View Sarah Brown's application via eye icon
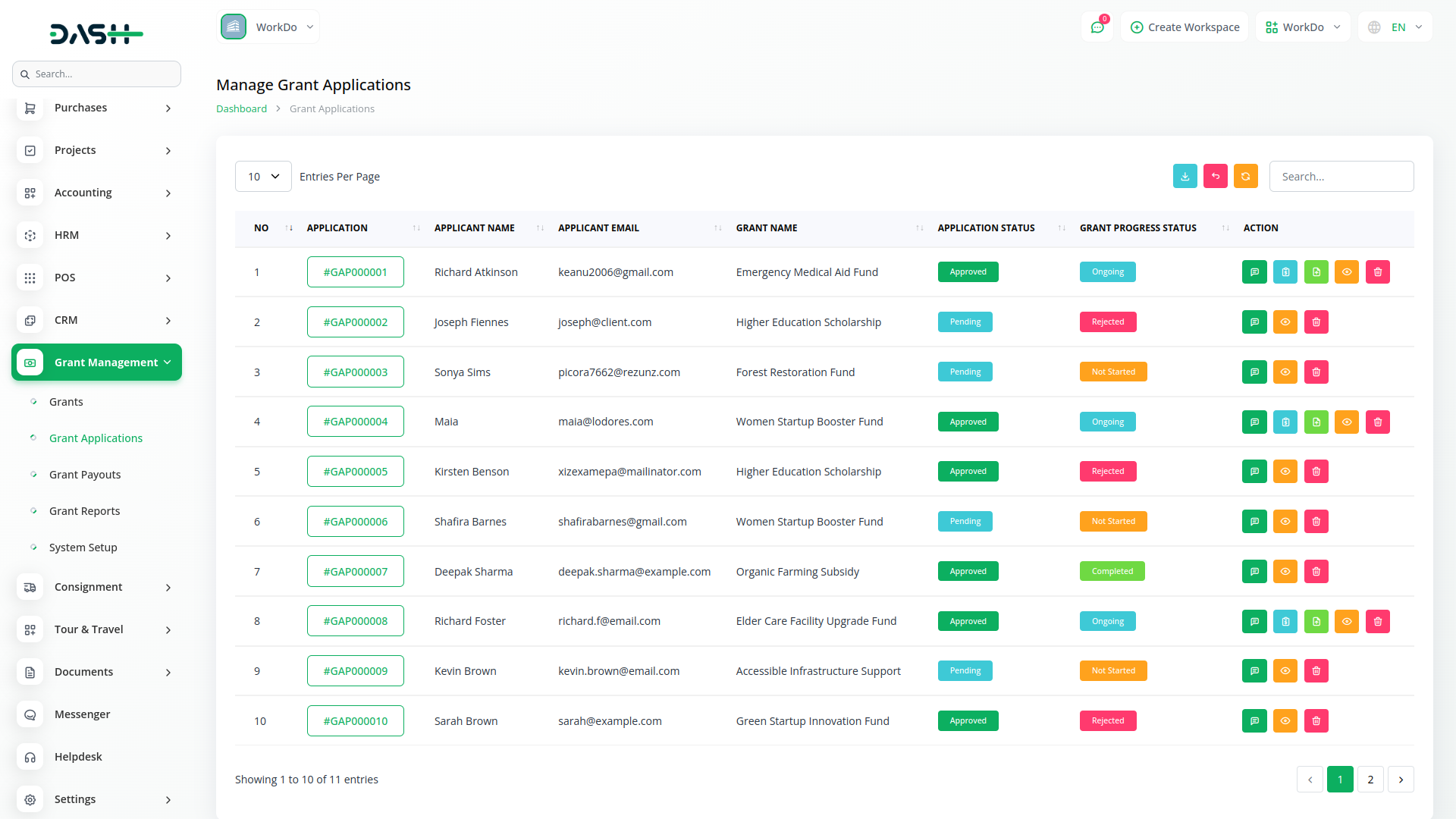The image size is (1456, 819). tap(1285, 721)
